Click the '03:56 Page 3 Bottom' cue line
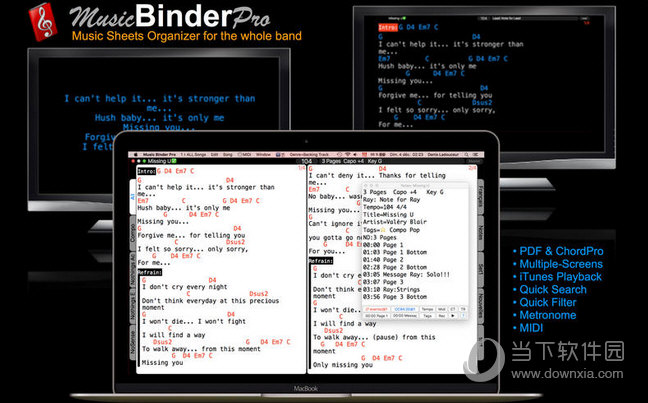The image size is (648, 403). [x=395, y=297]
